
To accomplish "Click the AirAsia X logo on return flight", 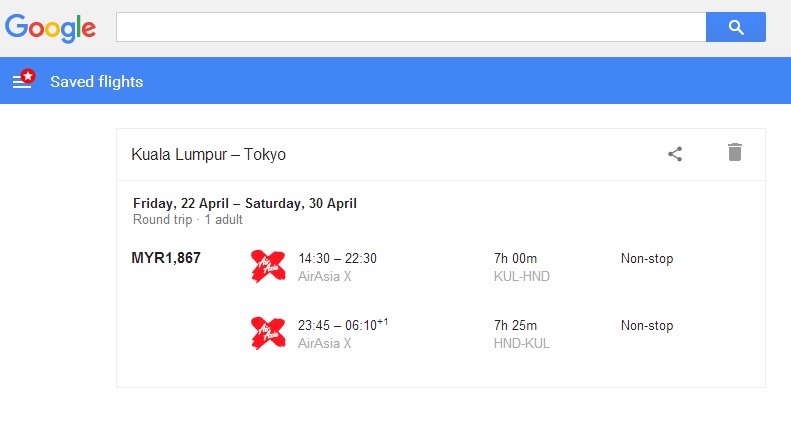I will coord(268,333).
